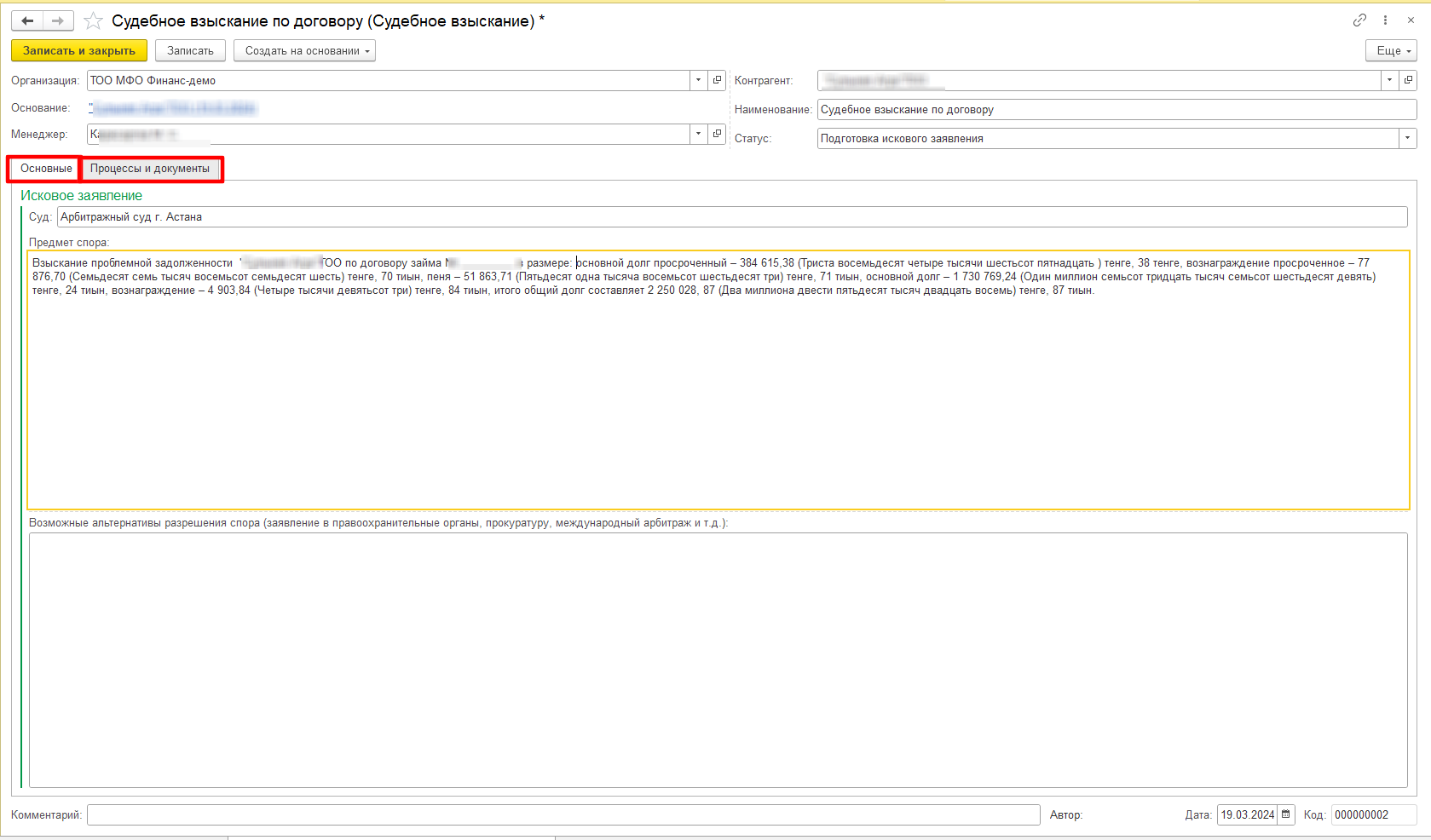Click into the Менеджер field
The image size is (1431, 840).
(x=389, y=134)
